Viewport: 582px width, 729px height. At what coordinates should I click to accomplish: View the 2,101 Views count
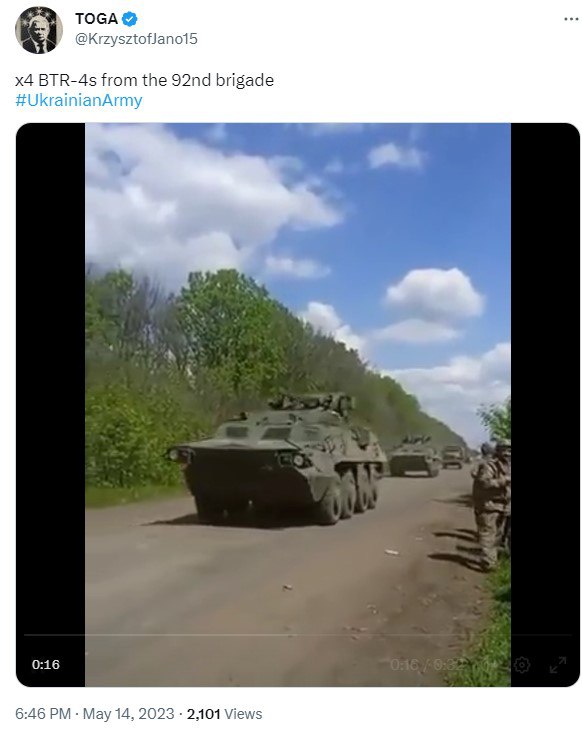[225, 714]
